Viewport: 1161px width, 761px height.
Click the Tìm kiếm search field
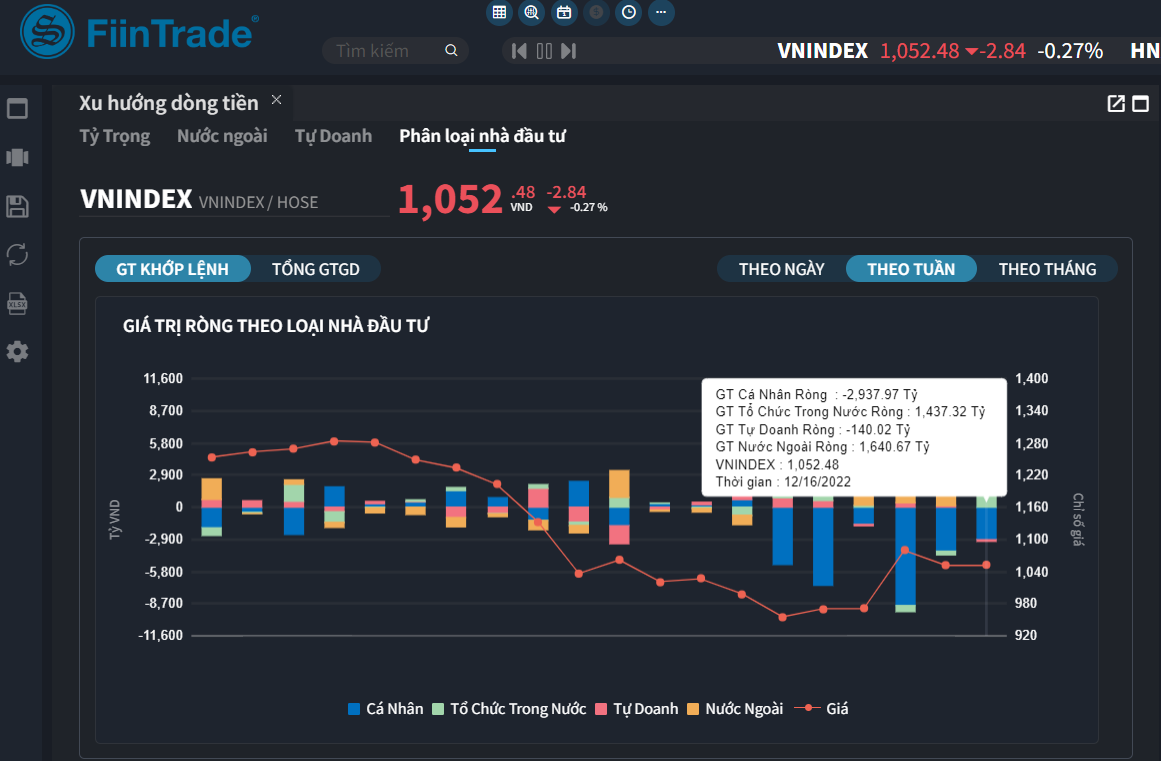385,51
